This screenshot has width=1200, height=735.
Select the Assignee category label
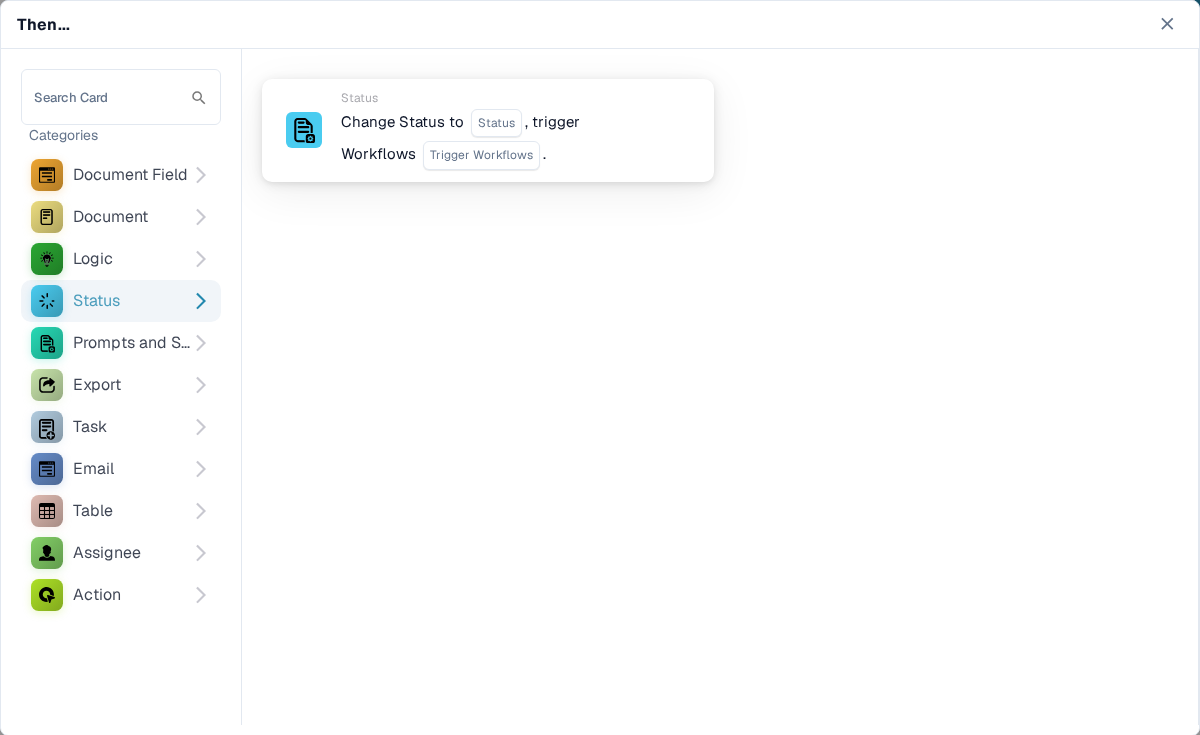(107, 553)
